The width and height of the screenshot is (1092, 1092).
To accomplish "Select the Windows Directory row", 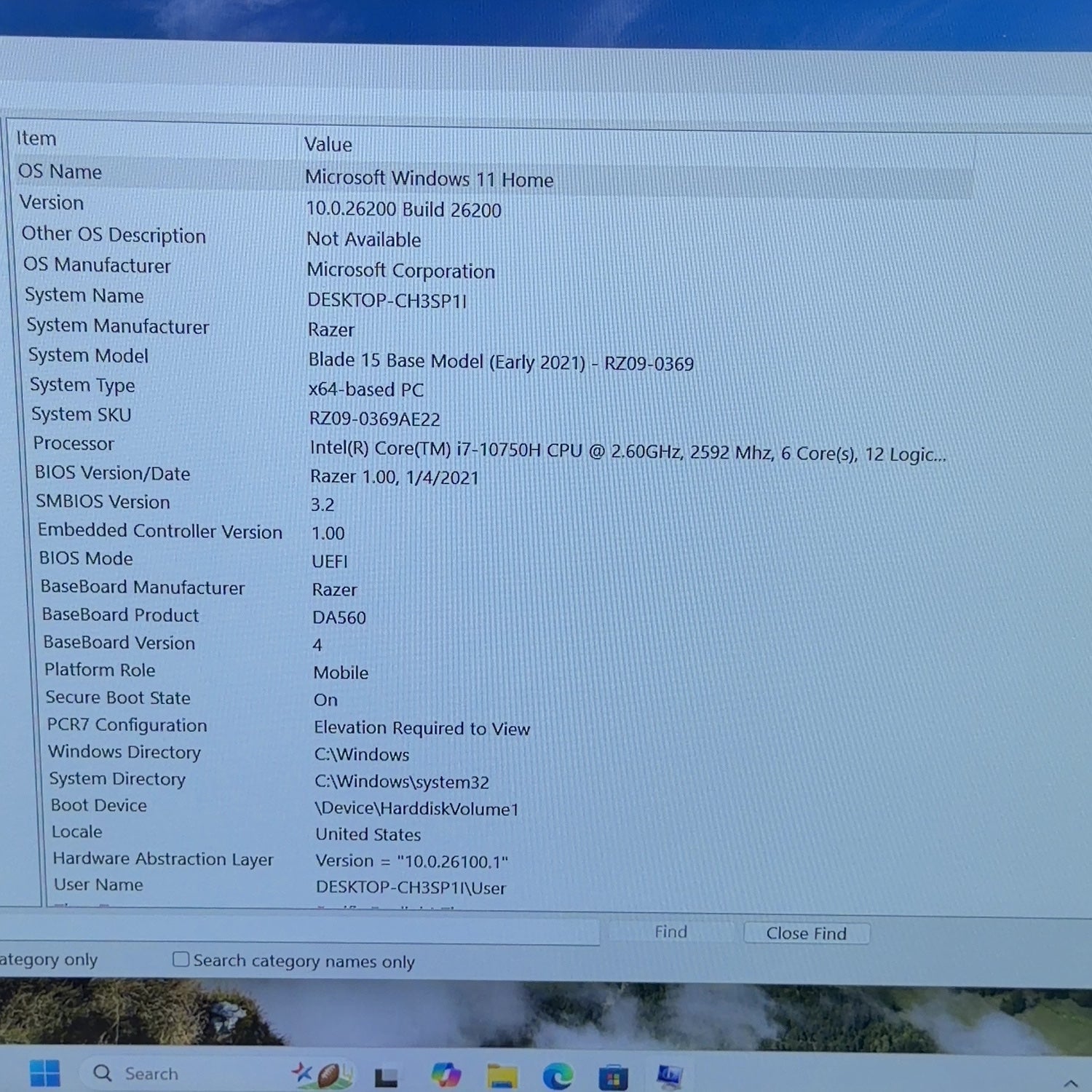I will (x=124, y=752).
